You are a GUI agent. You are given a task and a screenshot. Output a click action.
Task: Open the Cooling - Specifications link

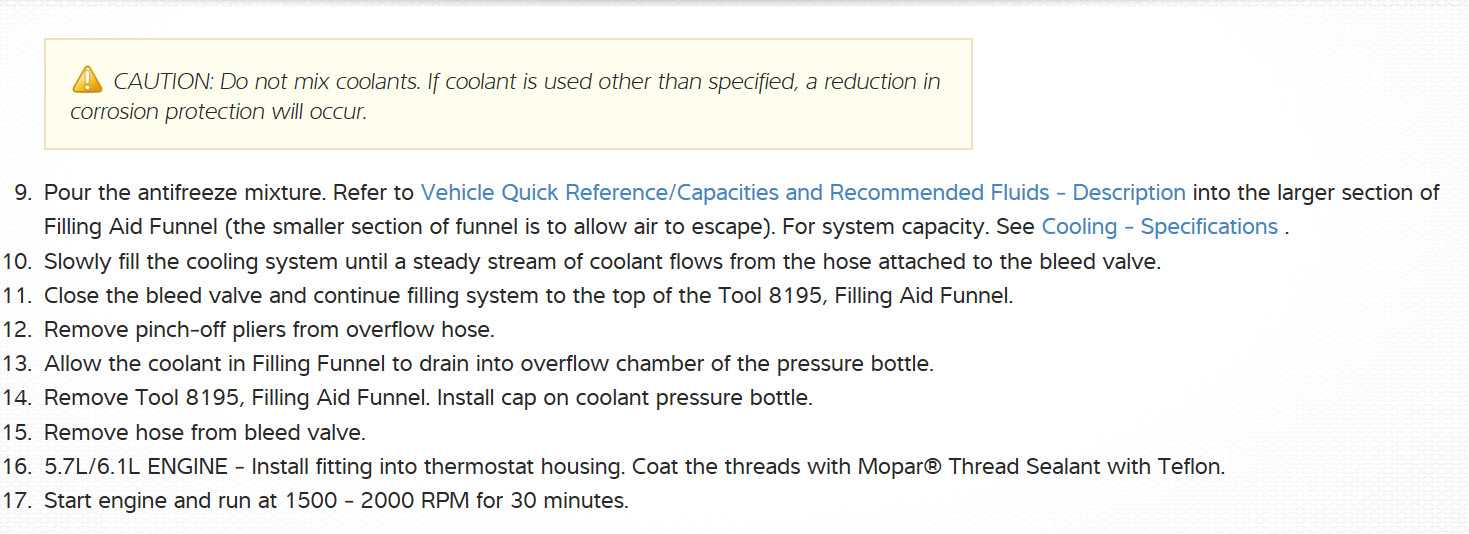point(1159,227)
